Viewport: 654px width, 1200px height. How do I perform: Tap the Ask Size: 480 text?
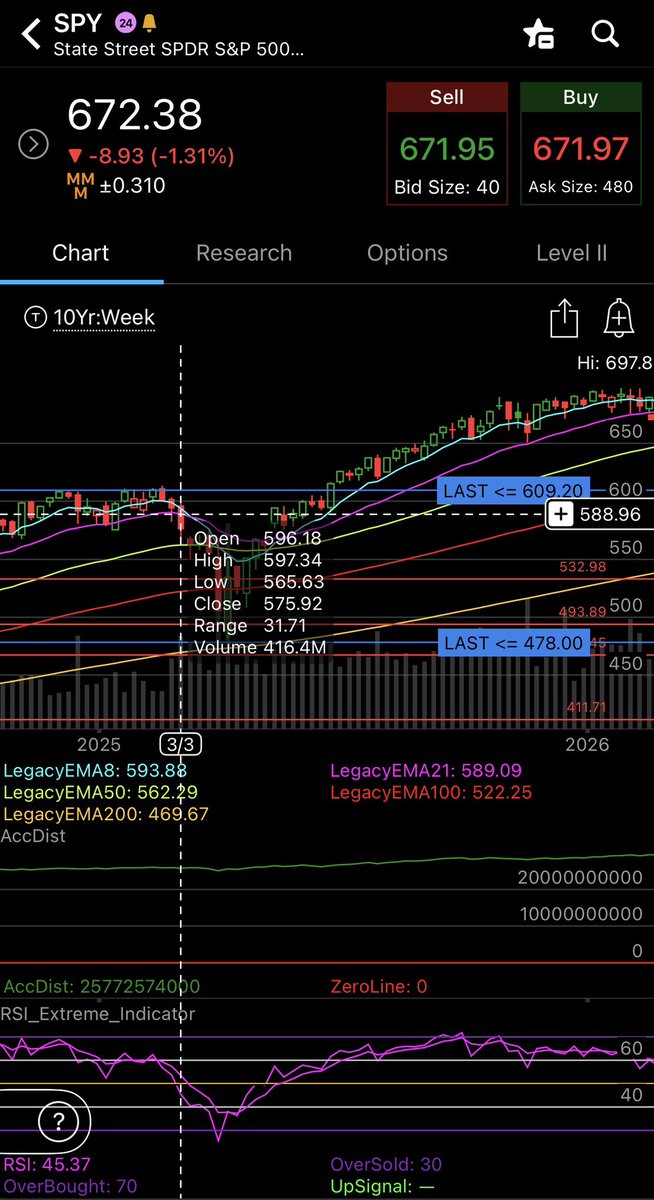tap(581, 187)
